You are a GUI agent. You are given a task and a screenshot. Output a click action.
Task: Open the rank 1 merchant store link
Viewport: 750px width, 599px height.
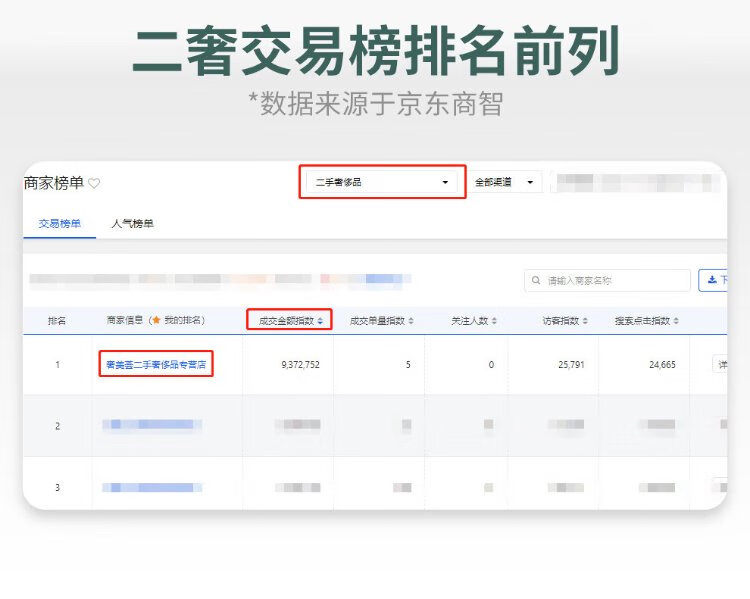[x=156, y=365]
